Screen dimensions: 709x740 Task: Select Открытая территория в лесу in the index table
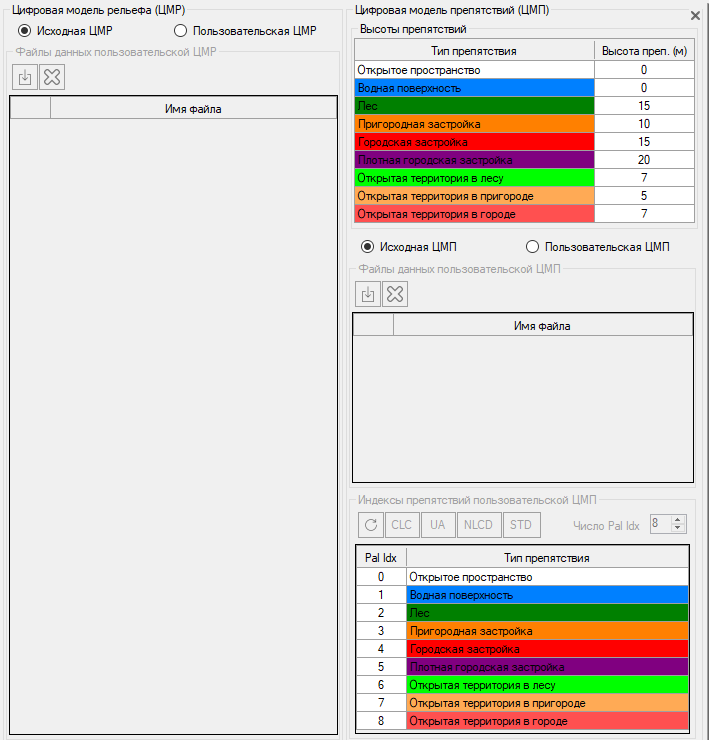click(x=548, y=685)
